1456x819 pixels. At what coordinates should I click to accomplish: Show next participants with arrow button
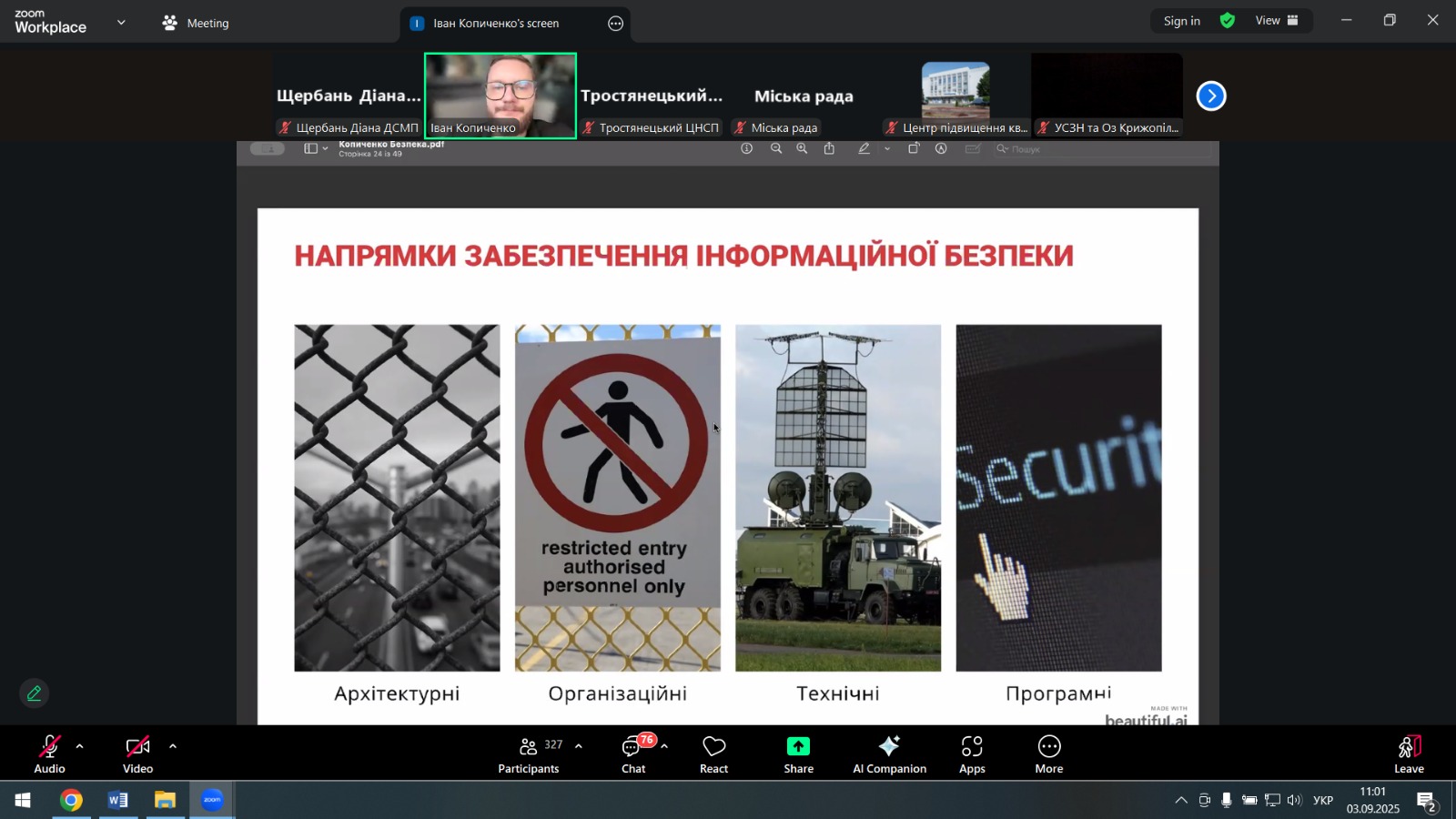pyautogui.click(x=1211, y=96)
